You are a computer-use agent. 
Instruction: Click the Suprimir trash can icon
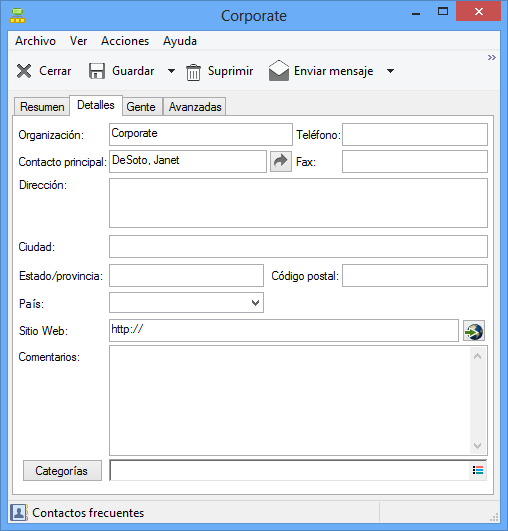193,72
